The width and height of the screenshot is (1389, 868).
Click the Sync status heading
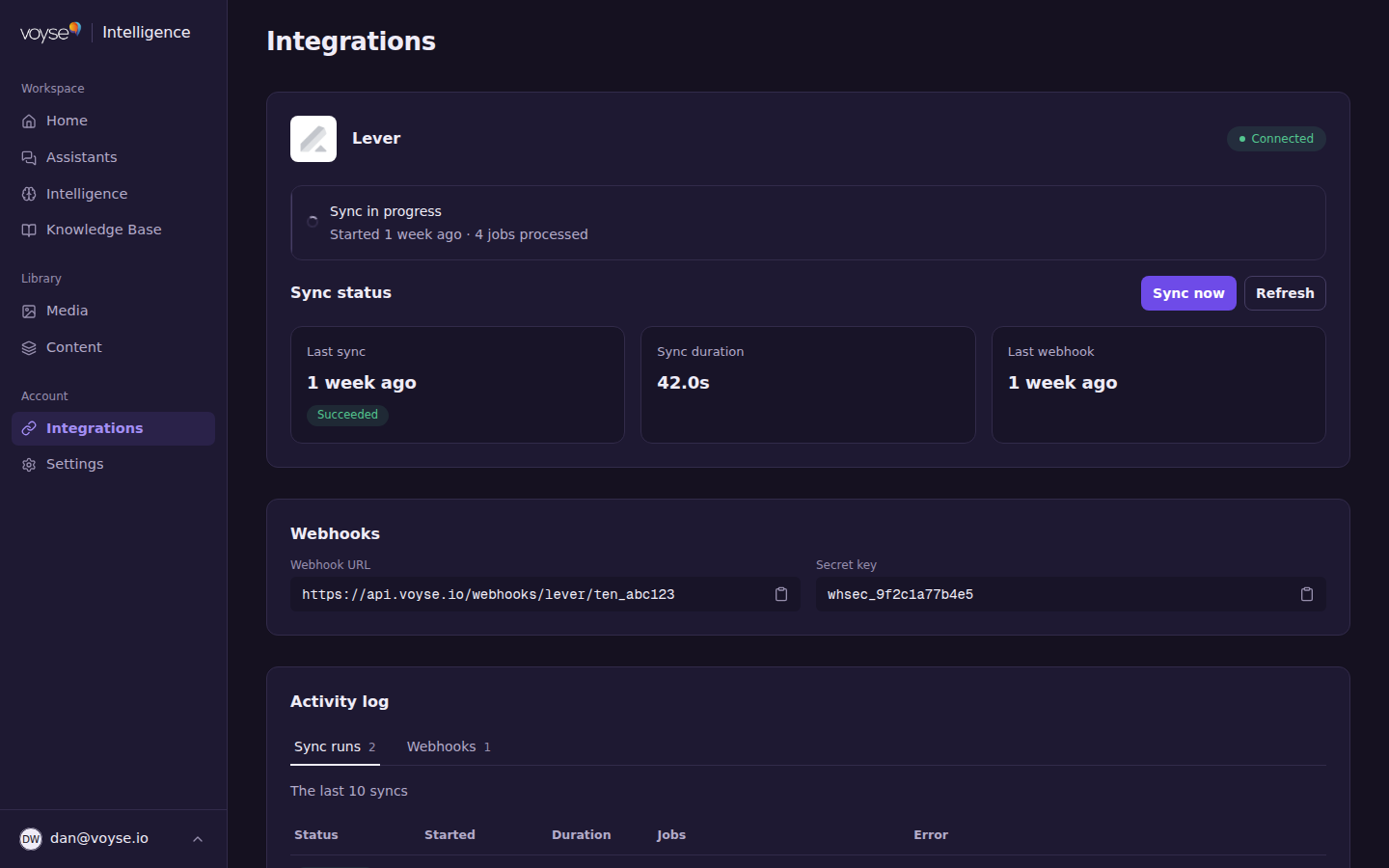pos(340,293)
